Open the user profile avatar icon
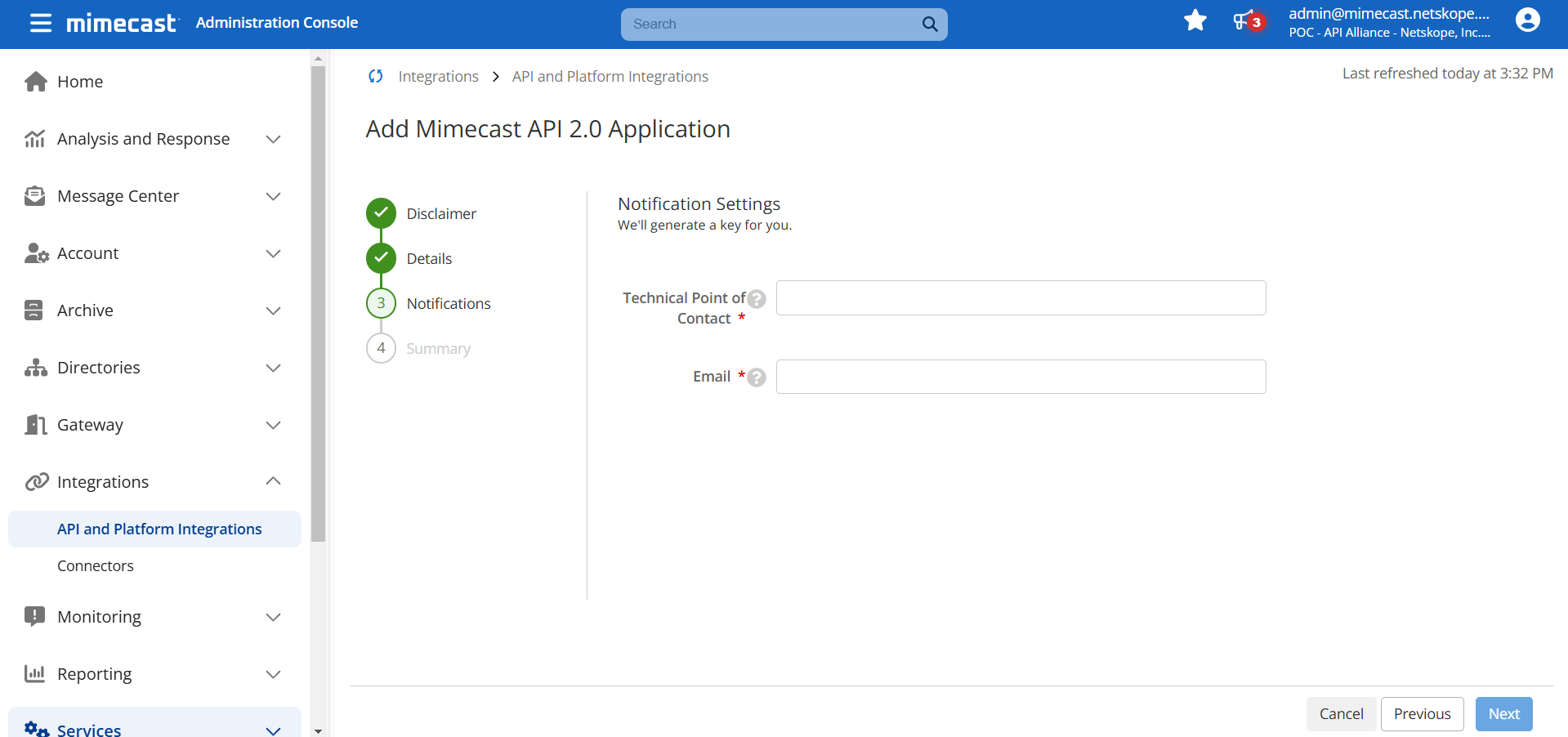The width and height of the screenshot is (1568, 737). [1527, 20]
